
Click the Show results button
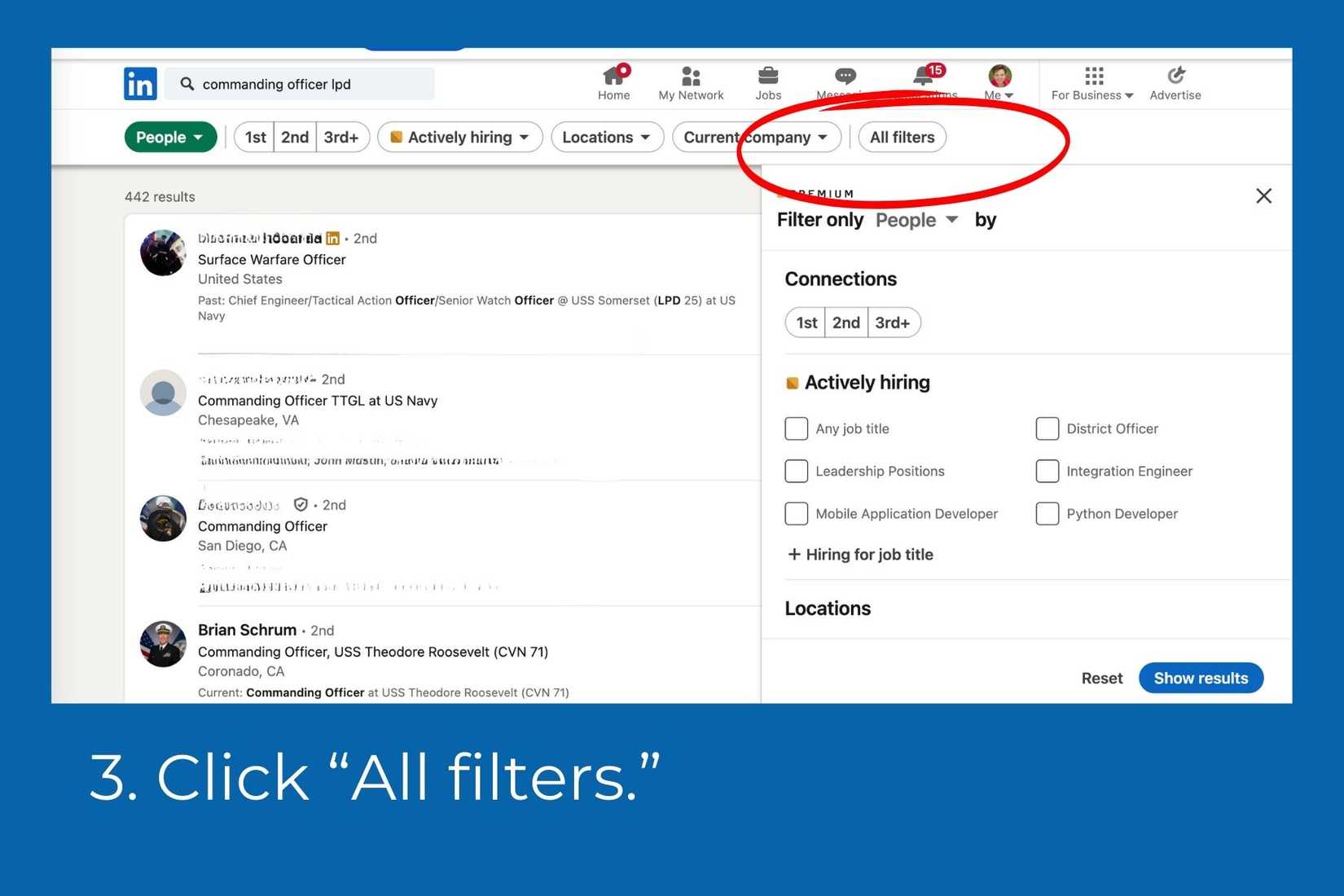1201,678
